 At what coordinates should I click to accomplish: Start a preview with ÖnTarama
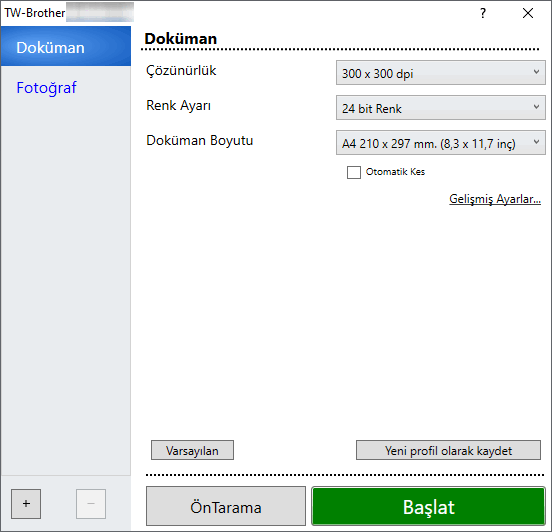[226, 506]
